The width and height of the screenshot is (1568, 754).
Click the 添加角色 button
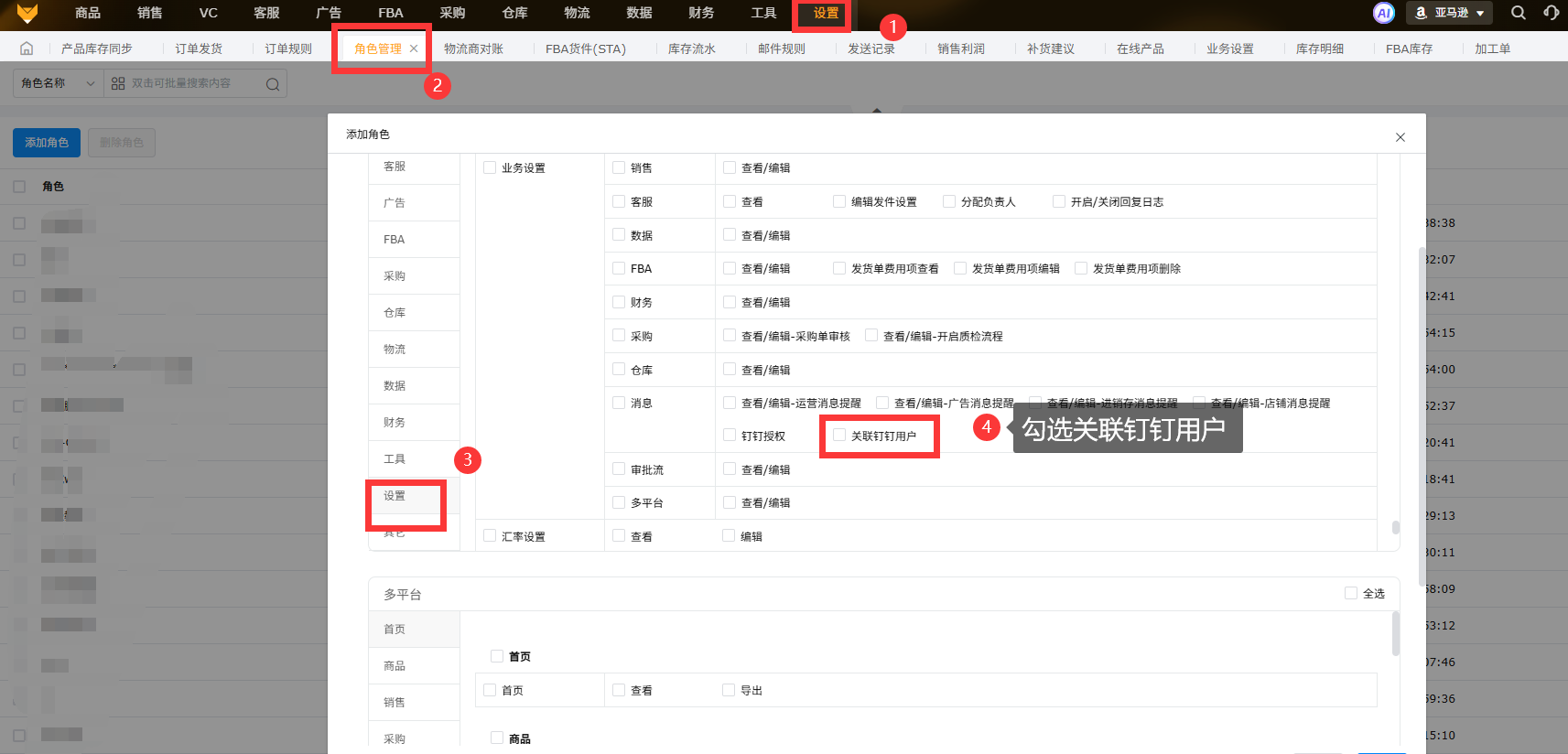(x=47, y=143)
